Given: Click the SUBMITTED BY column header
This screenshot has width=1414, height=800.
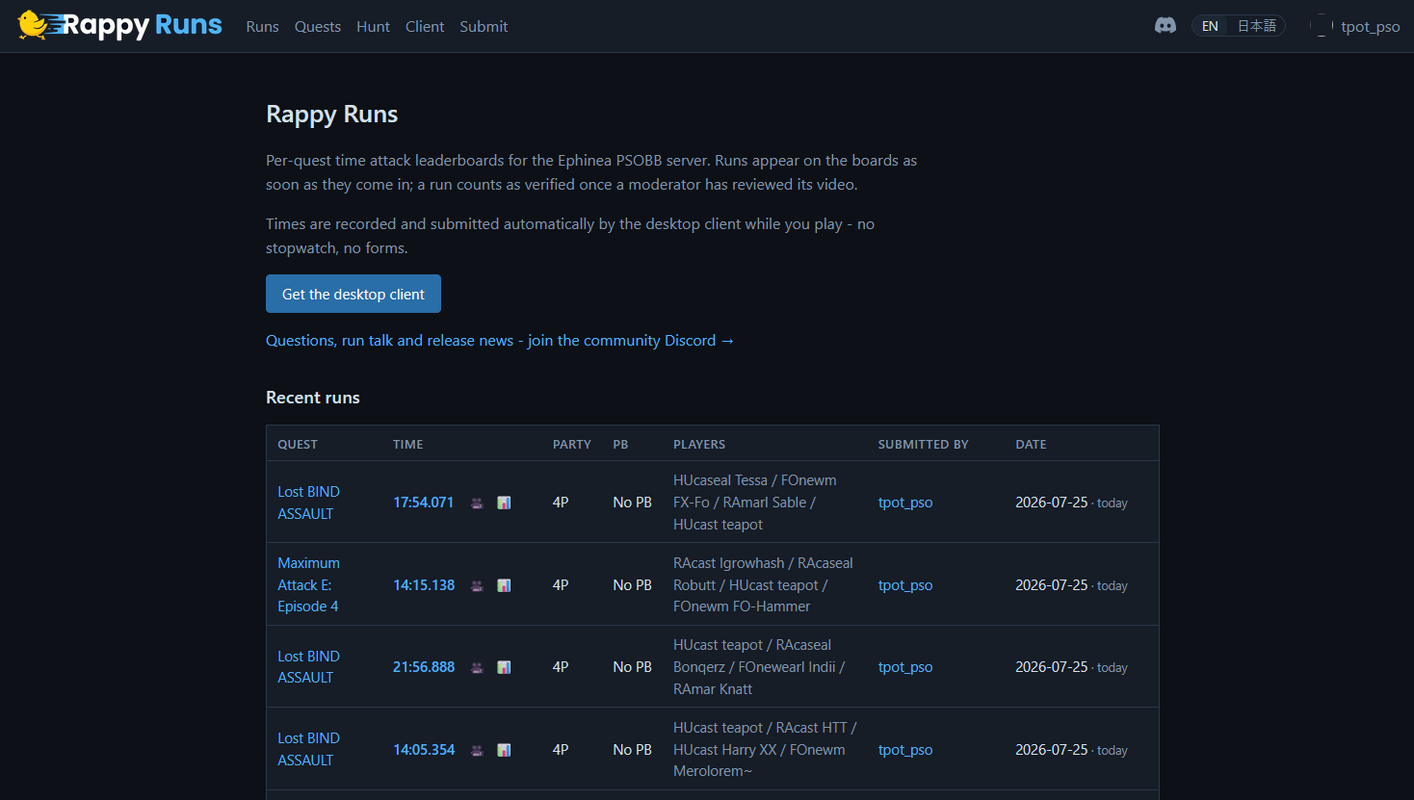Looking at the screenshot, I should click(x=923, y=444).
